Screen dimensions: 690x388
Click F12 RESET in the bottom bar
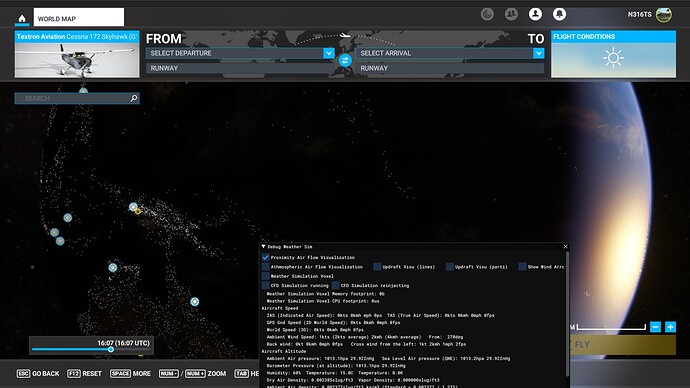tap(84, 373)
